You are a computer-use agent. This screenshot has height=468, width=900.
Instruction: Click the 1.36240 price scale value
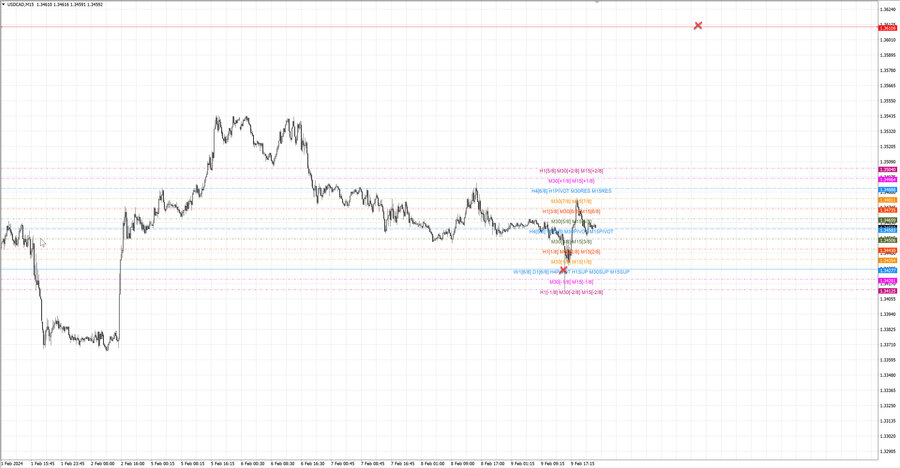click(x=887, y=9)
